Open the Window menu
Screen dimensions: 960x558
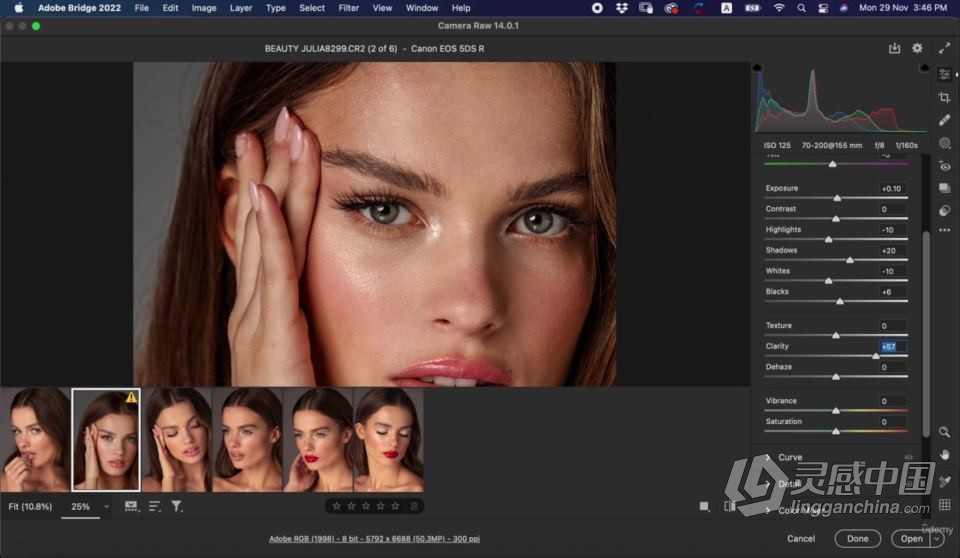click(x=422, y=8)
